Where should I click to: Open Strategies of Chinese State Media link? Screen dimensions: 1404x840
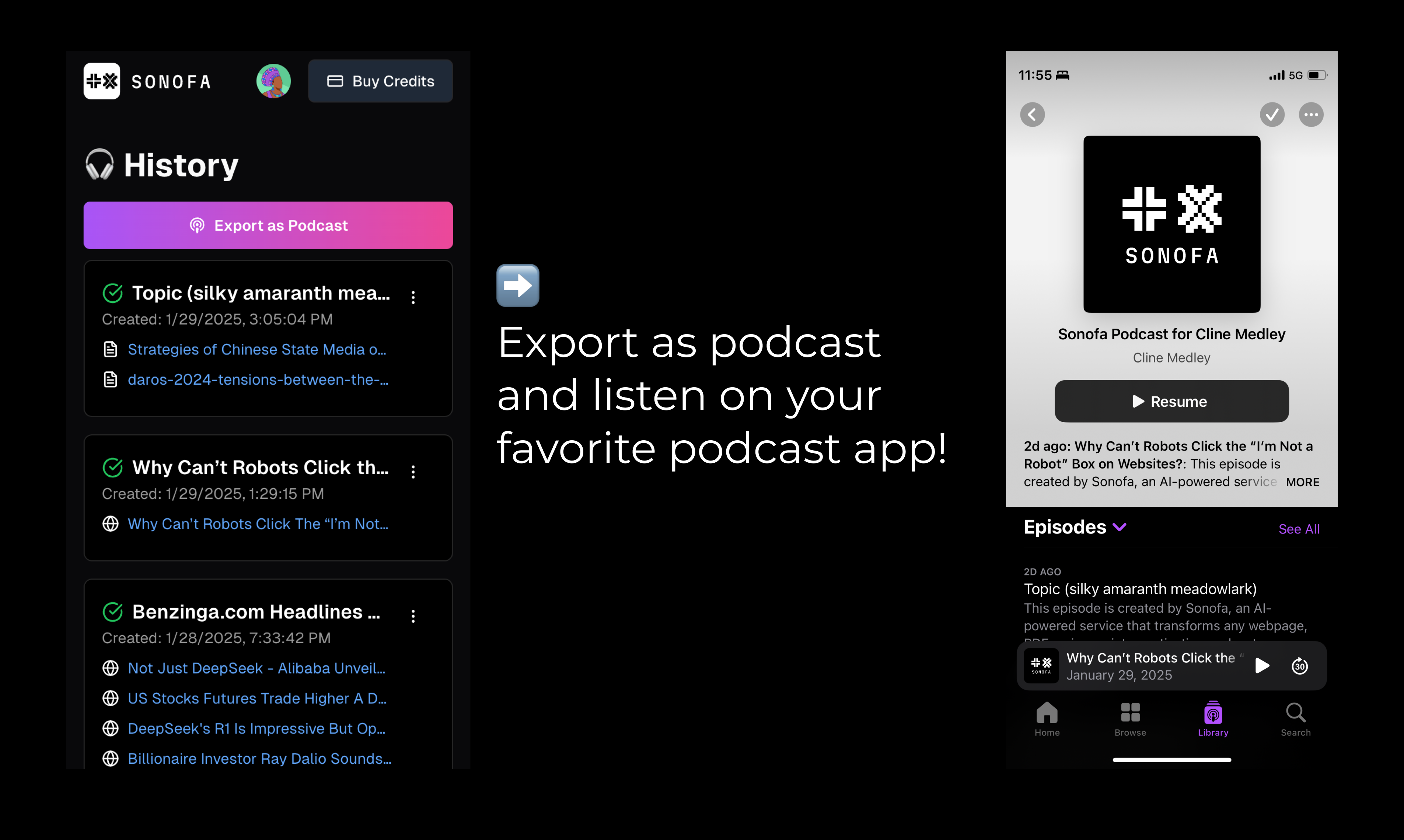[256, 349]
